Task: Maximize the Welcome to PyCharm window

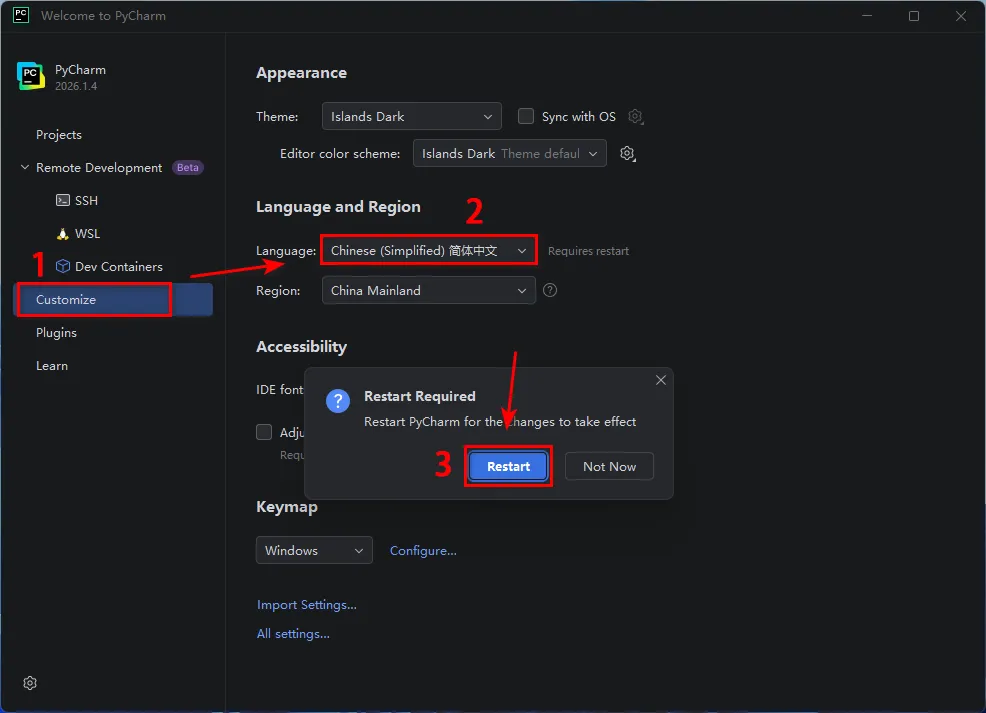Action: click(x=914, y=16)
